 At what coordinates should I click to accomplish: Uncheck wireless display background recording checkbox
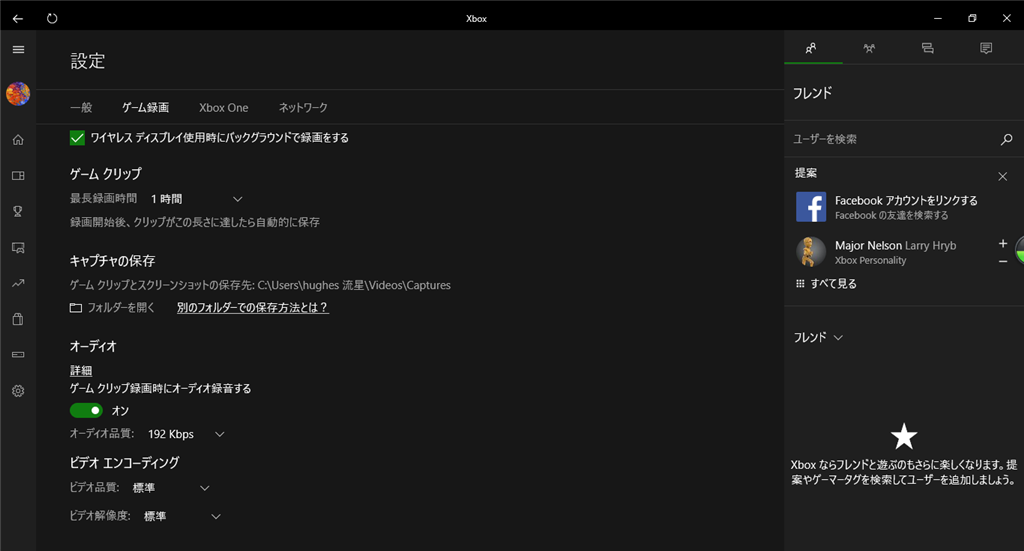(77, 138)
